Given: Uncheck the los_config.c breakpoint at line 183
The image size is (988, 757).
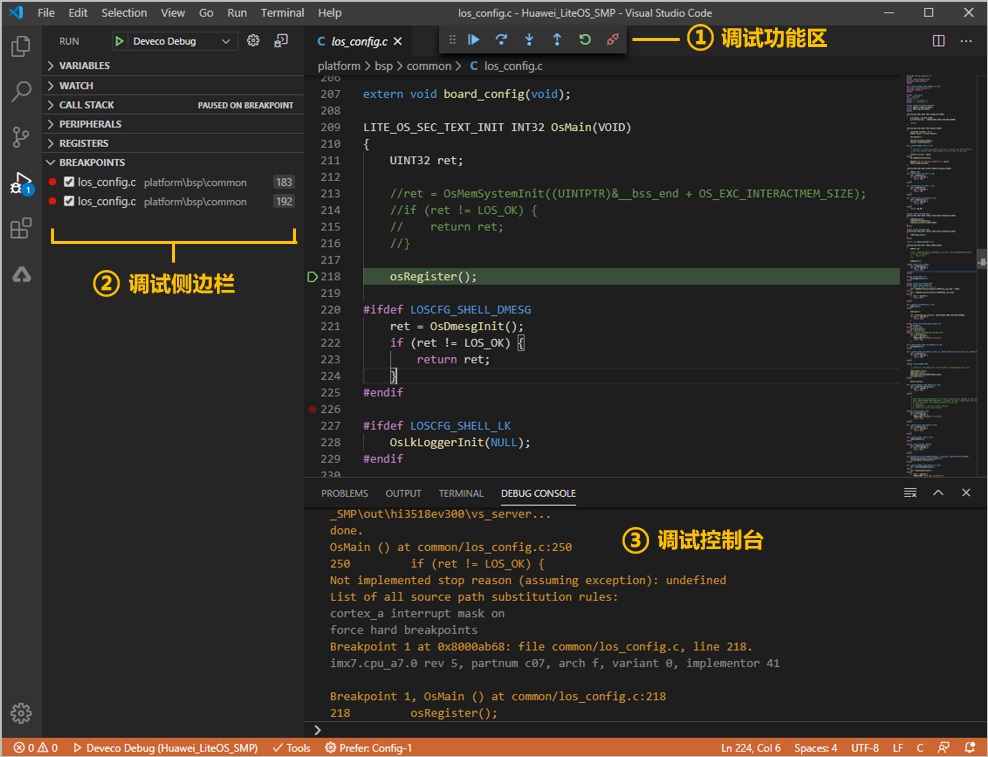Looking at the screenshot, I should tap(69, 182).
